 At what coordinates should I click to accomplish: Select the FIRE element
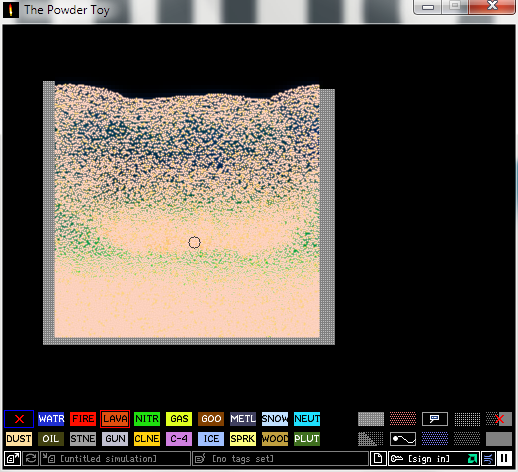tap(83, 419)
